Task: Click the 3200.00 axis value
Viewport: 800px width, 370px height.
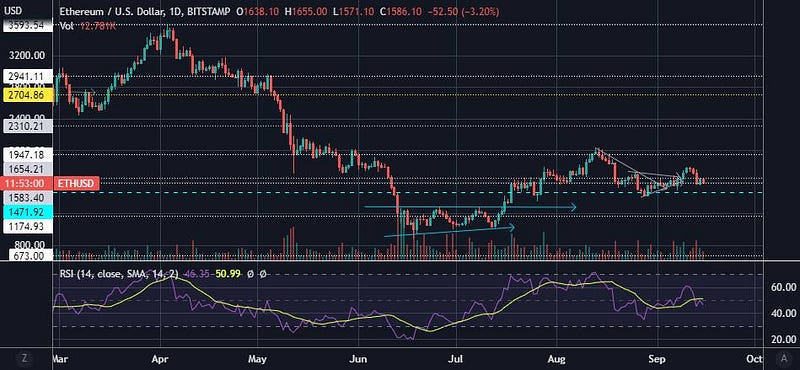Action: [26, 55]
